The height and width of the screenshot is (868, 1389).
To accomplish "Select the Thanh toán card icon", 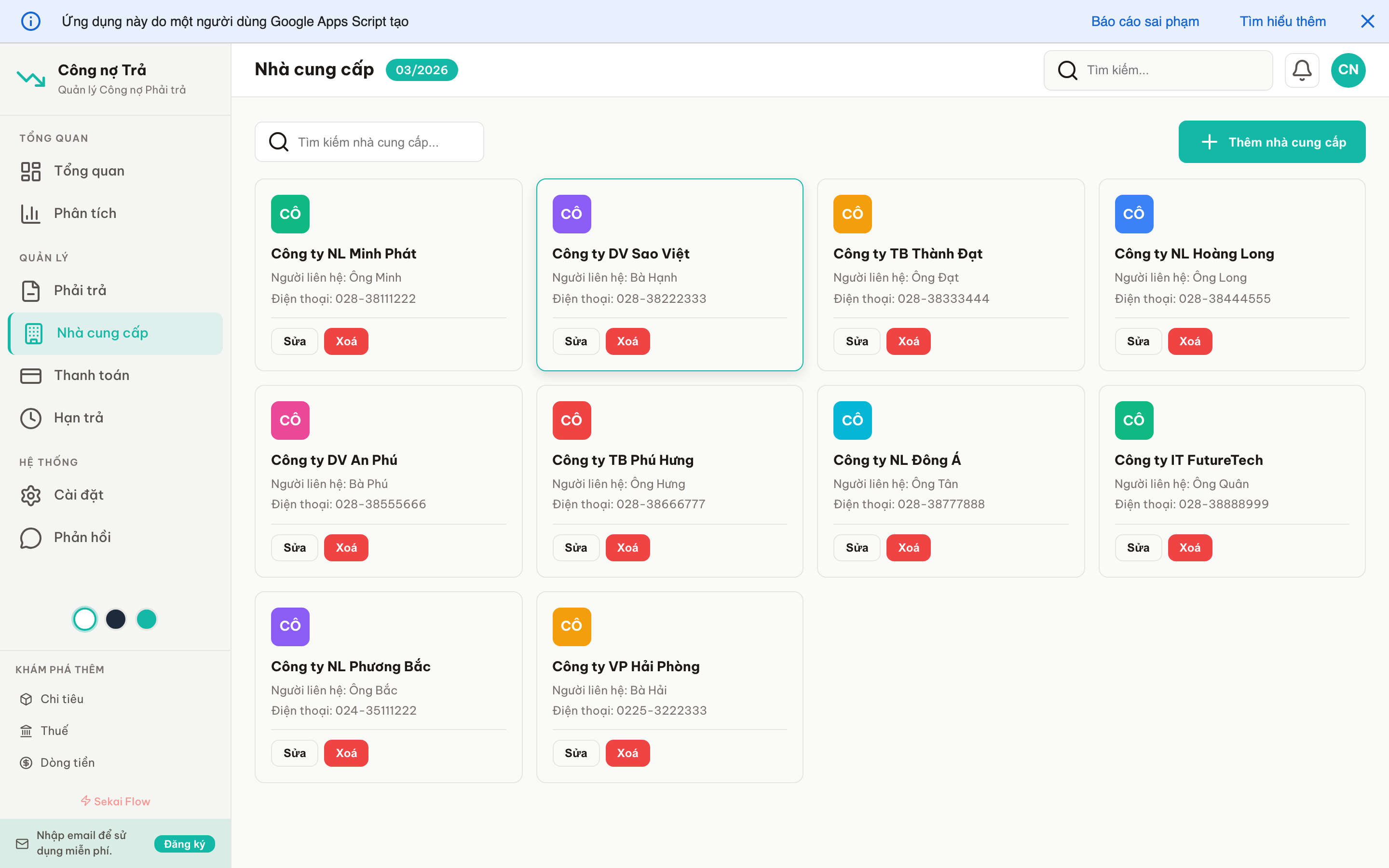I will click(x=30, y=376).
